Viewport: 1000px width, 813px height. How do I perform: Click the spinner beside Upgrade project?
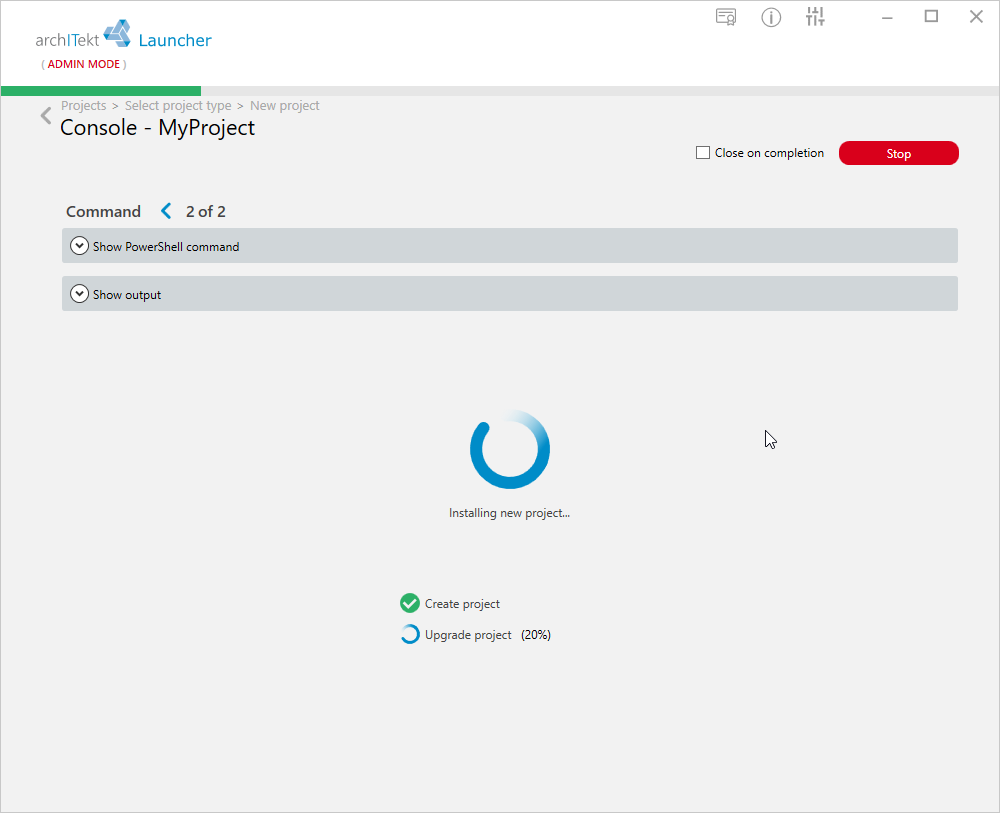pos(409,634)
